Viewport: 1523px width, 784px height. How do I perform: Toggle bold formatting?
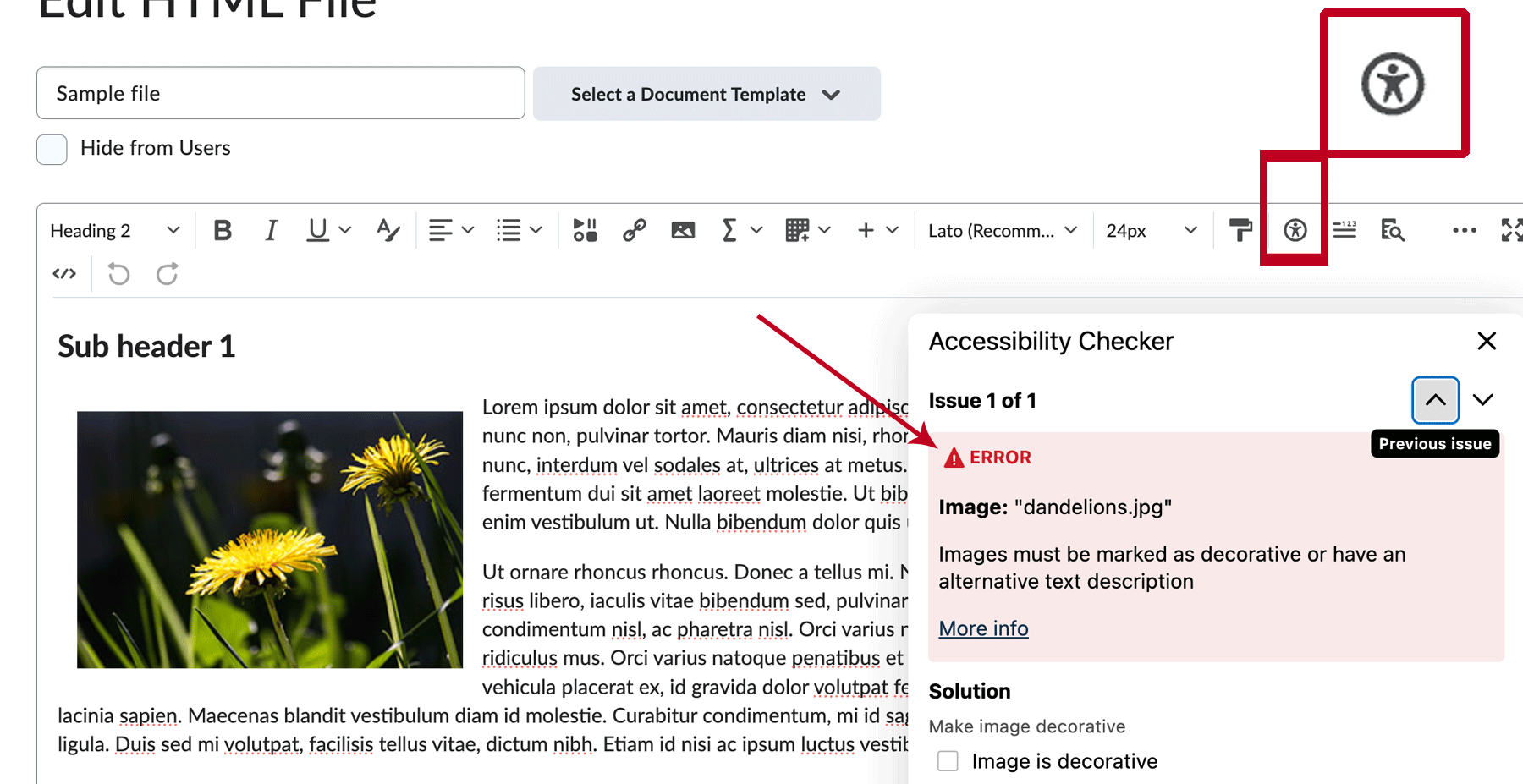223,230
